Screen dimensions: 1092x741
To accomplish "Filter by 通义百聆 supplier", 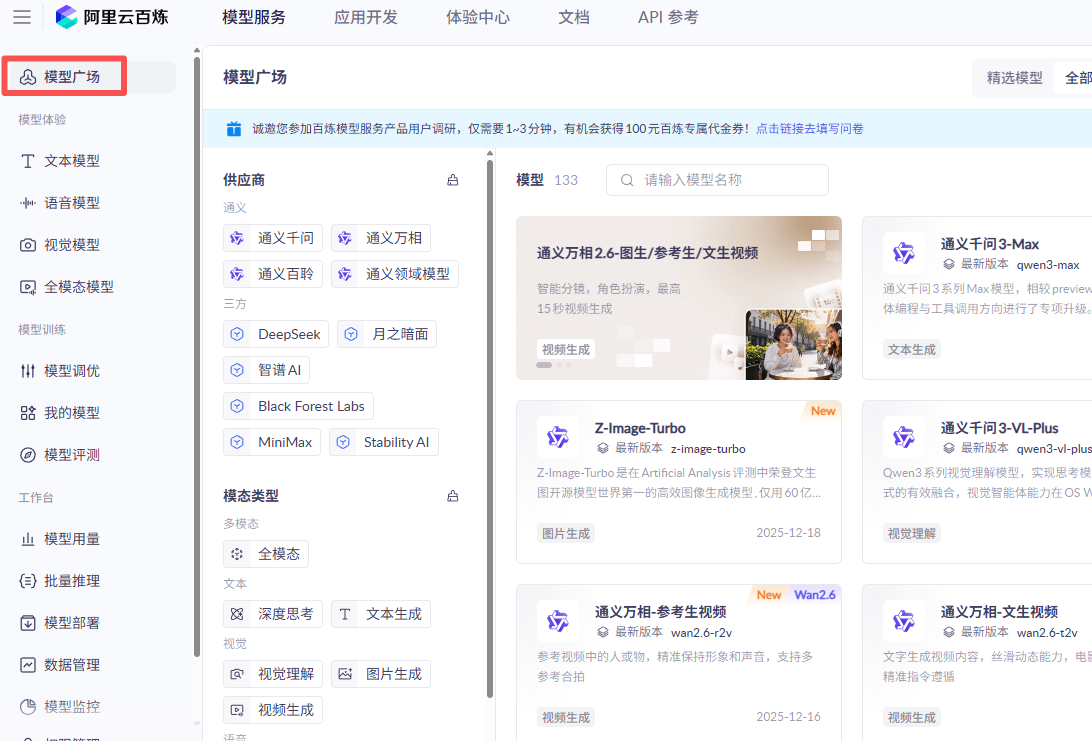I will (x=272, y=274).
